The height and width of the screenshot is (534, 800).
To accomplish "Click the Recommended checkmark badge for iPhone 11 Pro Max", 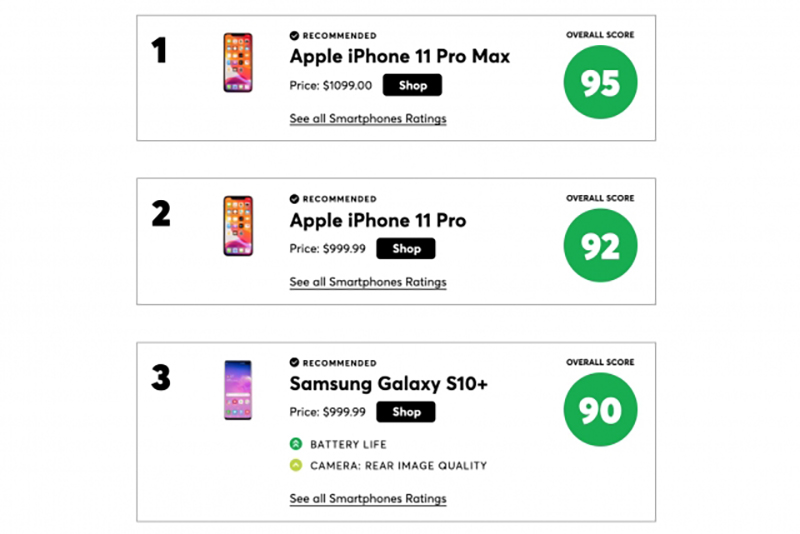I will (294, 35).
